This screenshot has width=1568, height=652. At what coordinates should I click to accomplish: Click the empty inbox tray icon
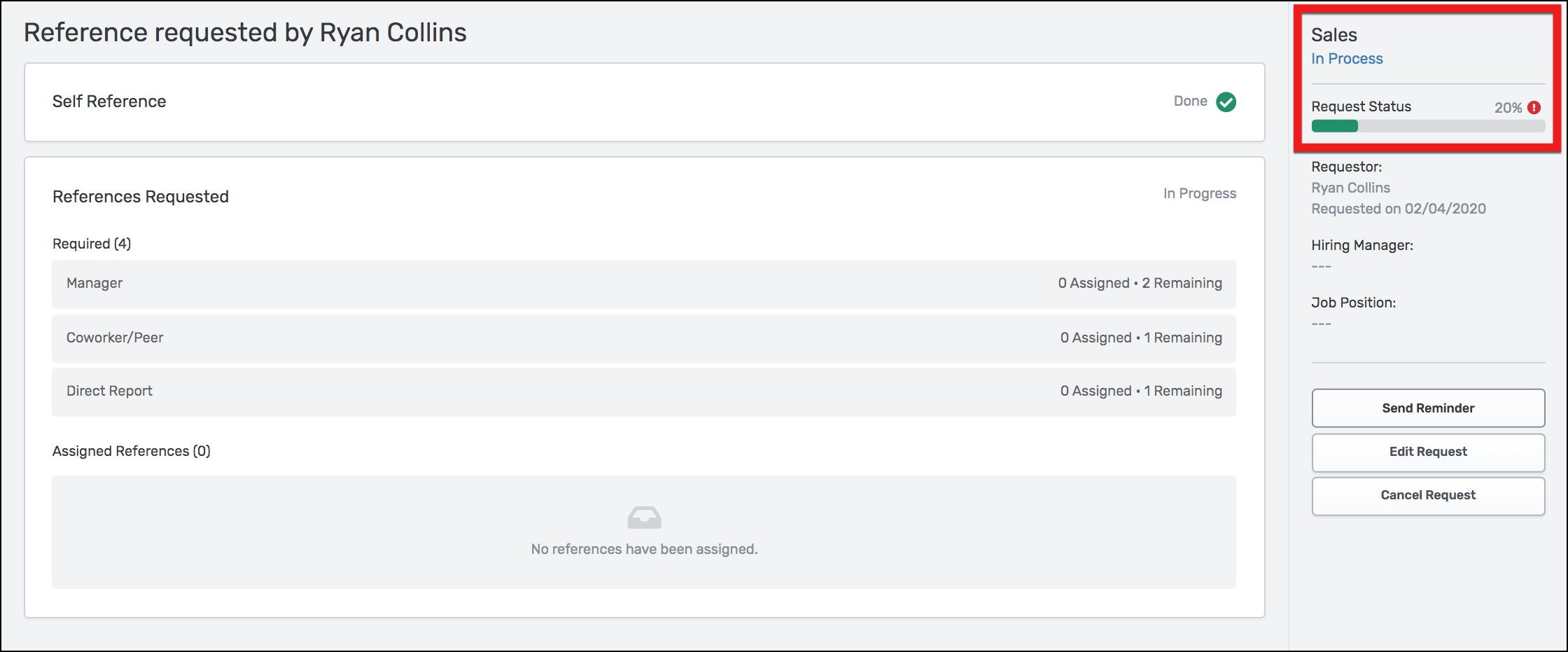[x=644, y=518]
